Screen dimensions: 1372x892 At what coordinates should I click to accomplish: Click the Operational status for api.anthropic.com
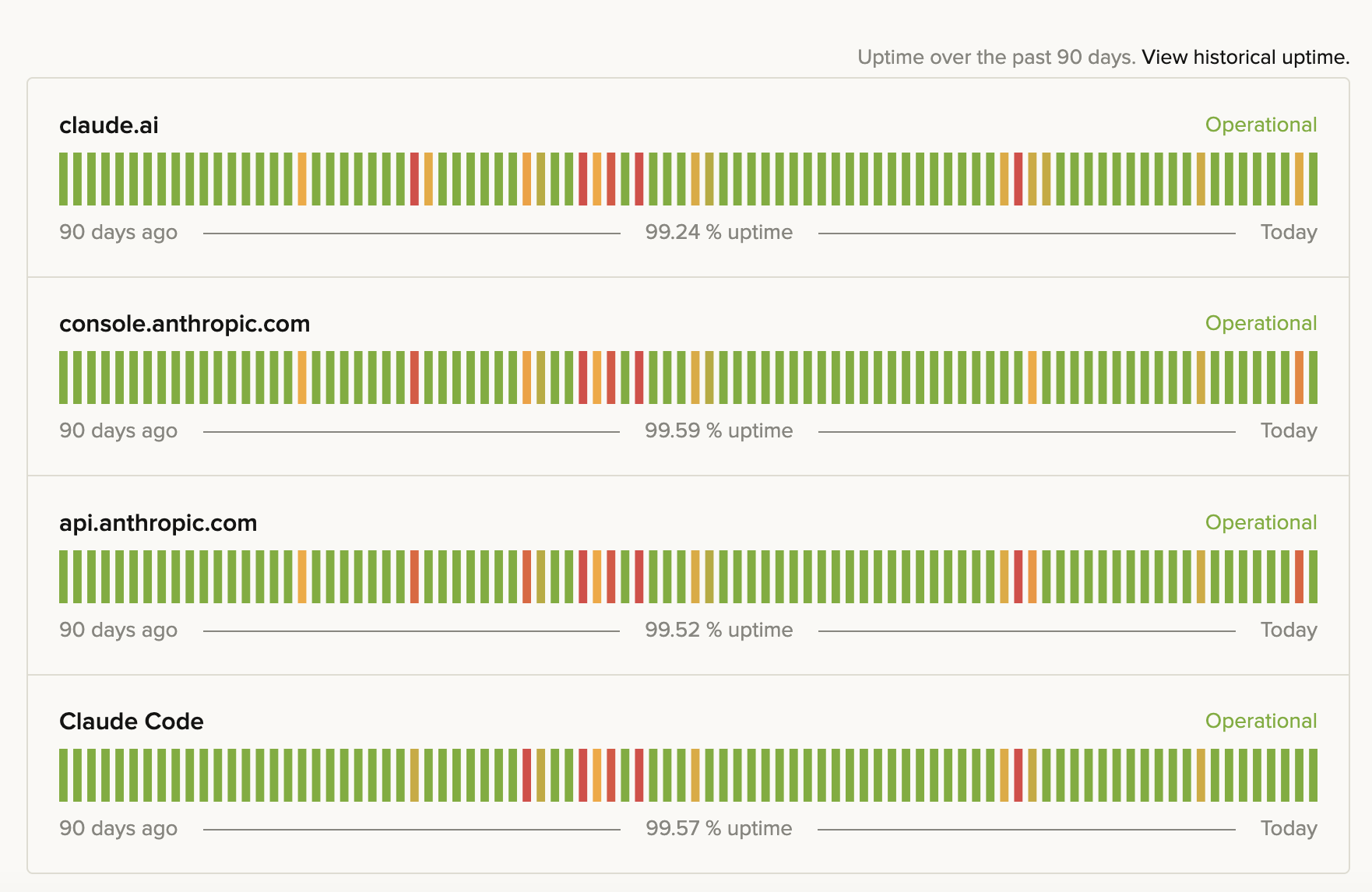[x=1261, y=522]
